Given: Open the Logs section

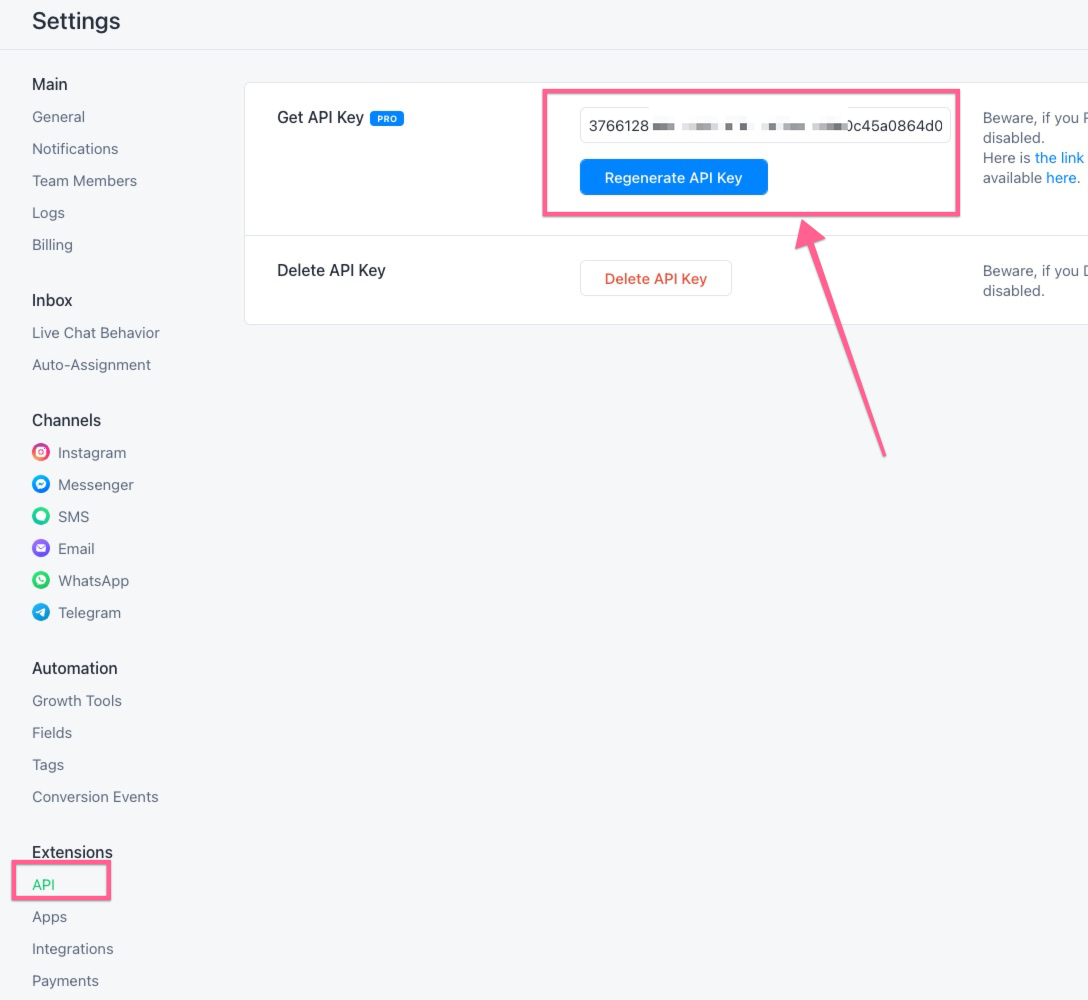Looking at the screenshot, I should click(x=48, y=213).
